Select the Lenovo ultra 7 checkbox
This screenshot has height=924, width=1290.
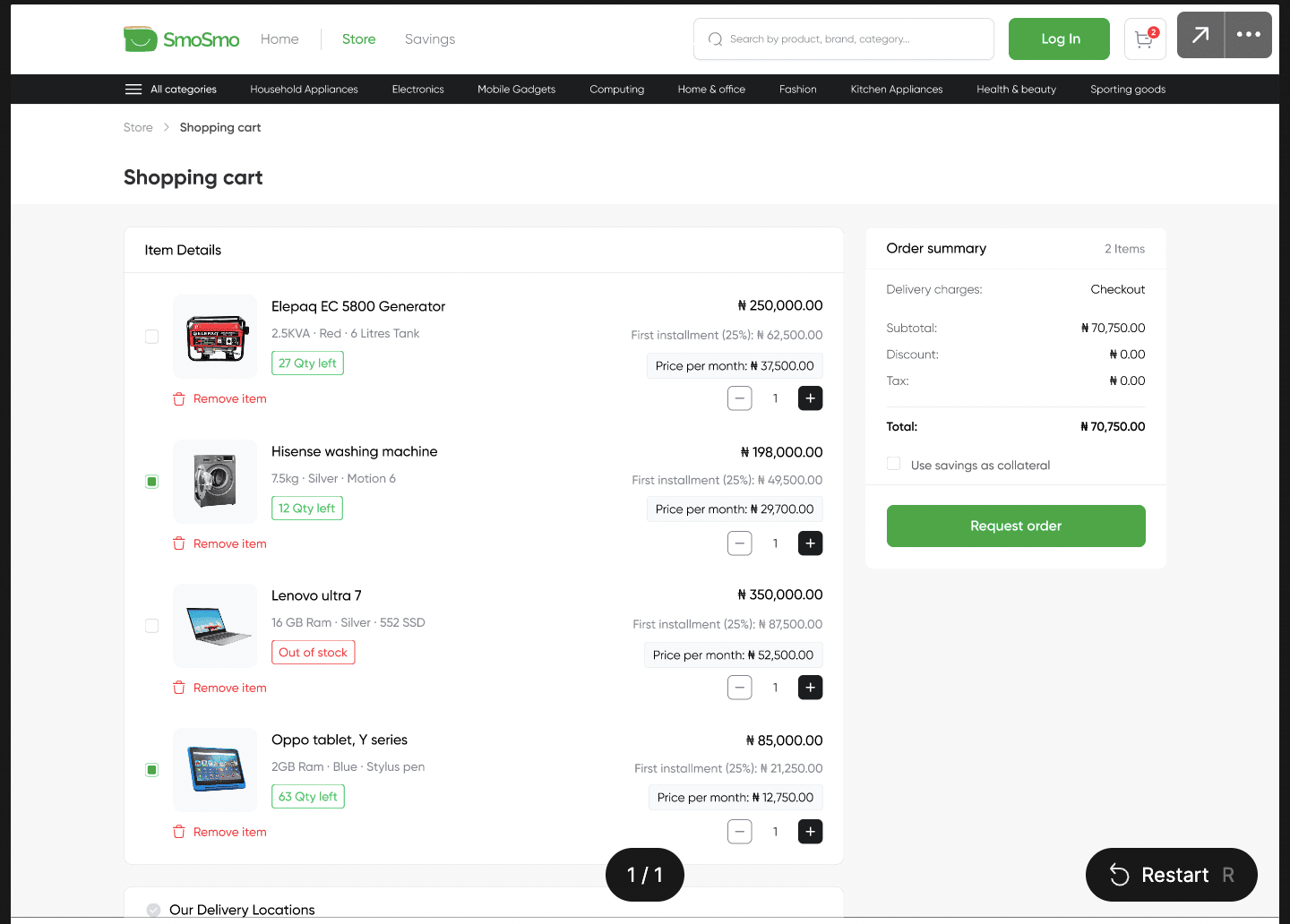click(x=152, y=626)
